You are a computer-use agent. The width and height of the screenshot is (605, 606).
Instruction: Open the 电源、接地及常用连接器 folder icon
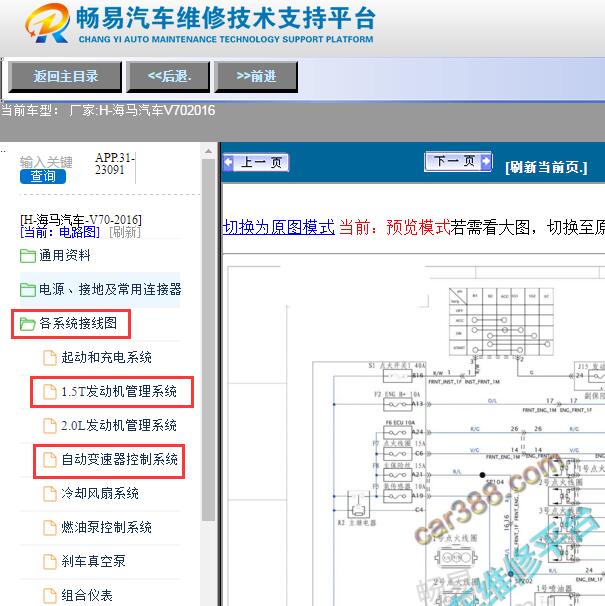[x=28, y=289]
